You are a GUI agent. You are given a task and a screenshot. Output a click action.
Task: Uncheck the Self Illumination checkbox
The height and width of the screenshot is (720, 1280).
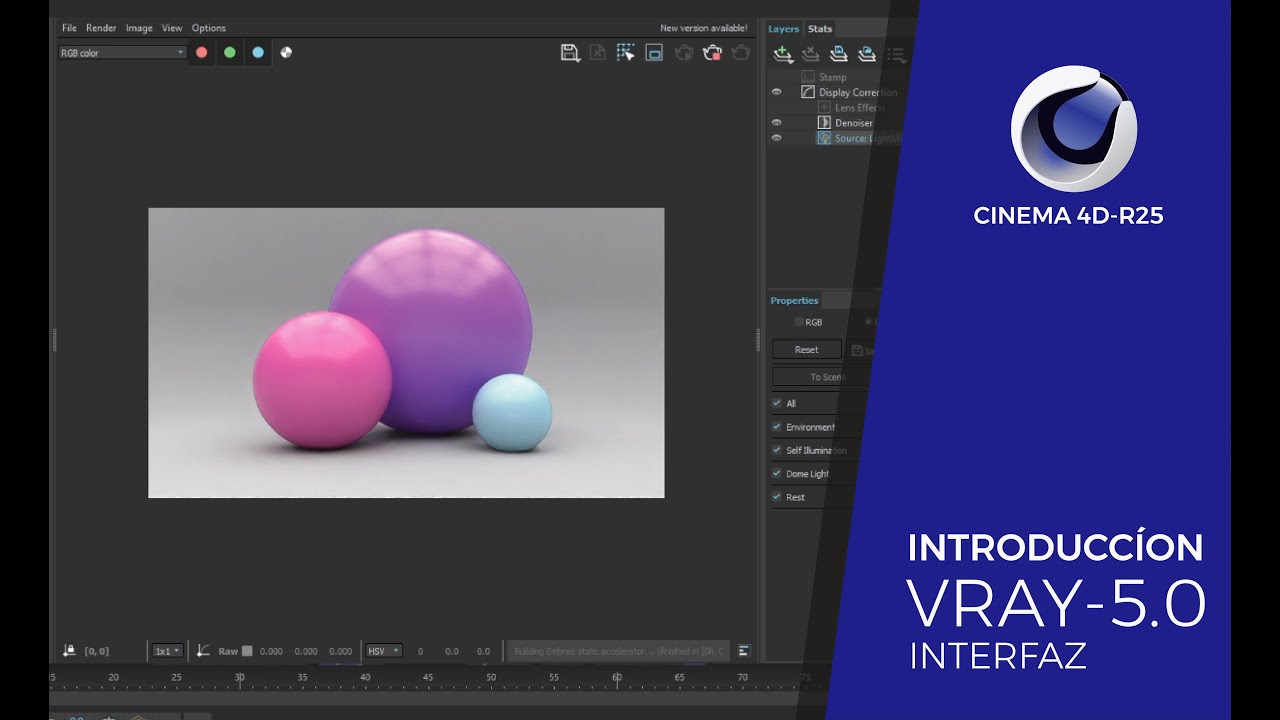coord(777,450)
